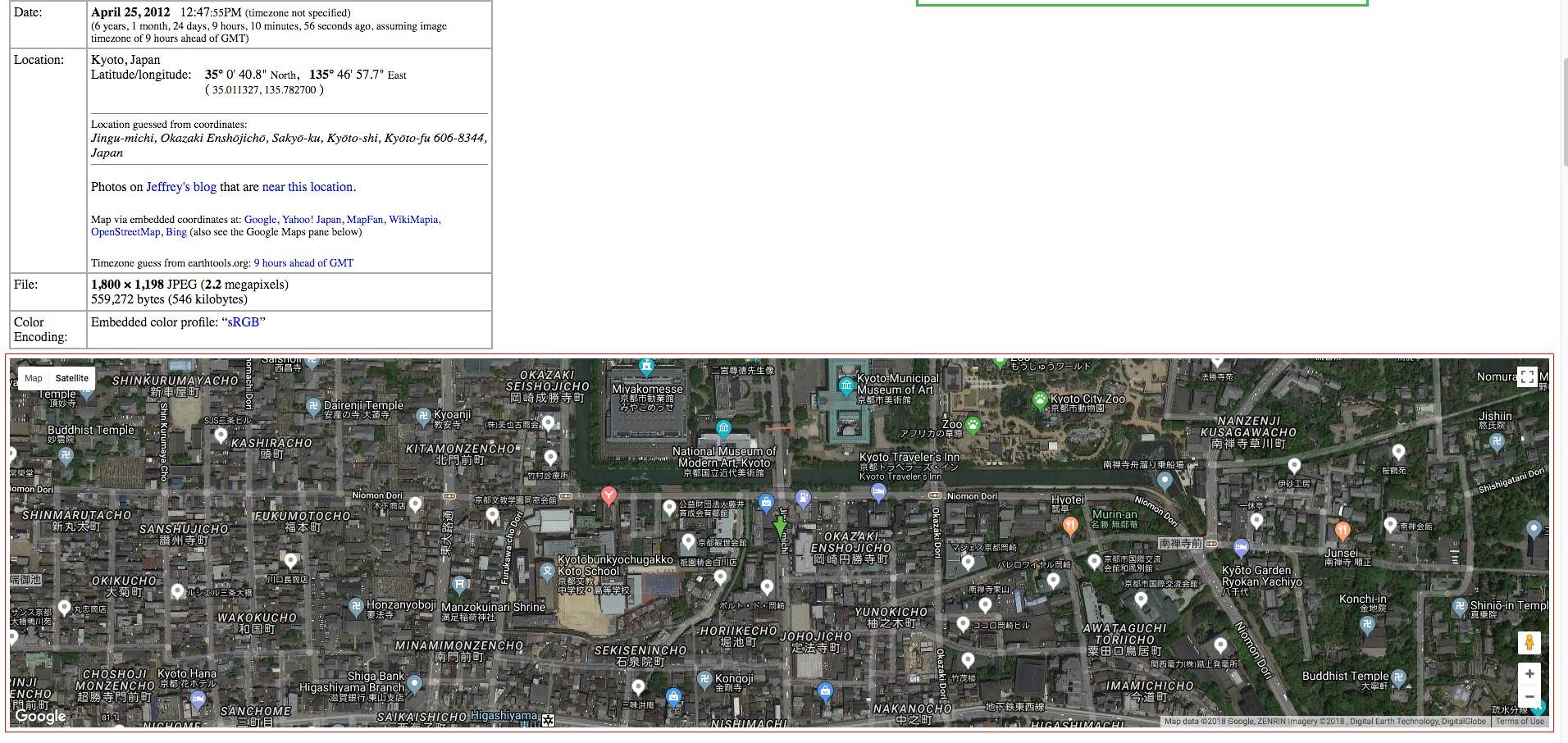Click the 35.011327, 135.782700 coordinates text
Screen dimensions: 1568x743
click(x=264, y=90)
